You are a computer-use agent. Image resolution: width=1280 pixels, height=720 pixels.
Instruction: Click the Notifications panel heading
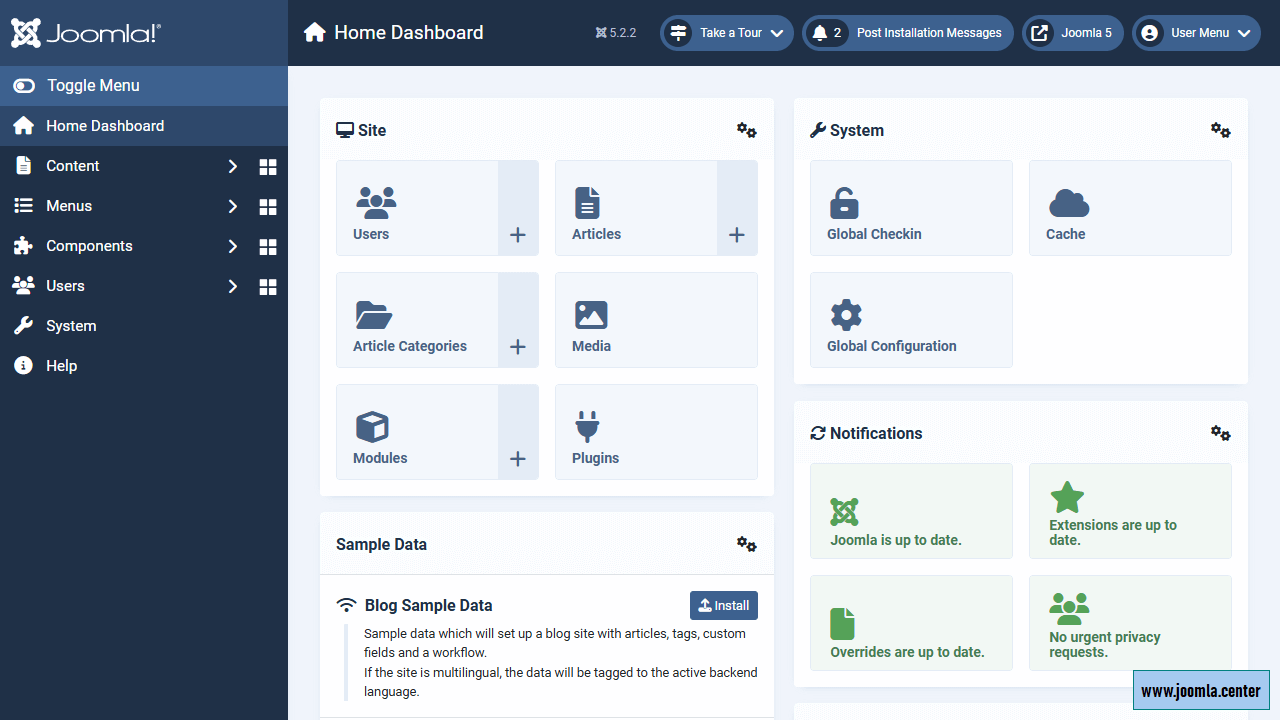coord(876,433)
